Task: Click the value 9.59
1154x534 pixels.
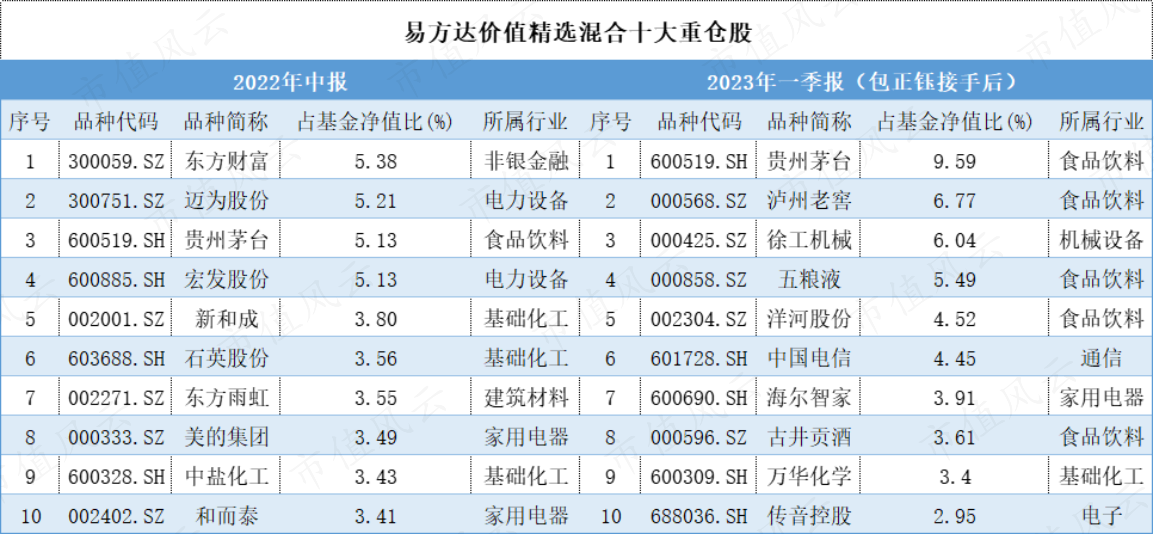Action: pyautogui.click(x=955, y=161)
